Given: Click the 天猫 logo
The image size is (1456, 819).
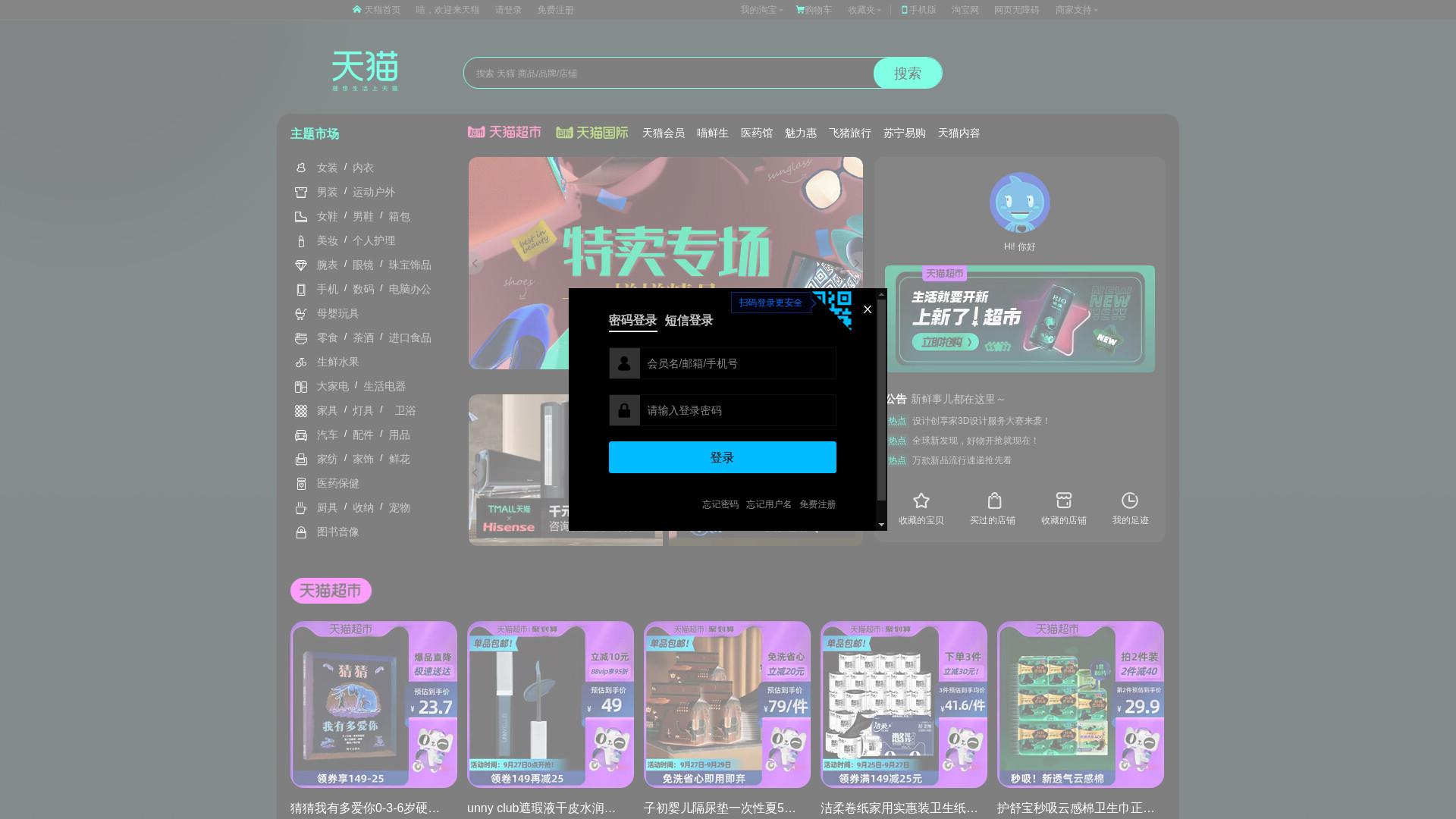Looking at the screenshot, I should 365,71.
